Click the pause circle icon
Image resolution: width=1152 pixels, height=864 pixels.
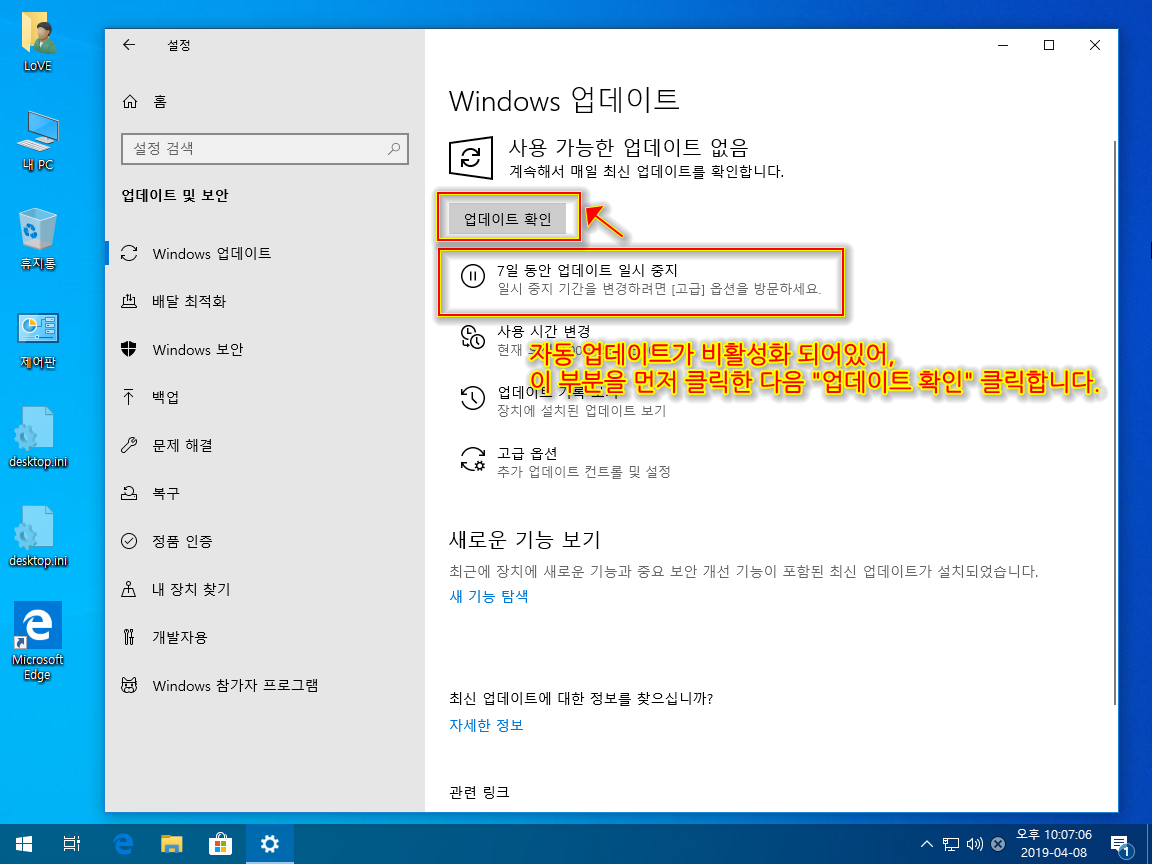472,276
